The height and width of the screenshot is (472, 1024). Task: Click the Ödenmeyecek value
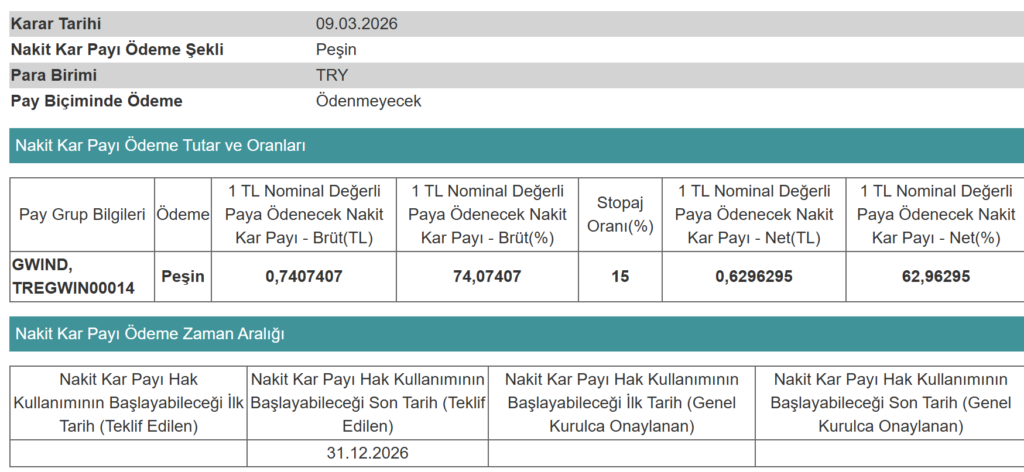(x=368, y=101)
